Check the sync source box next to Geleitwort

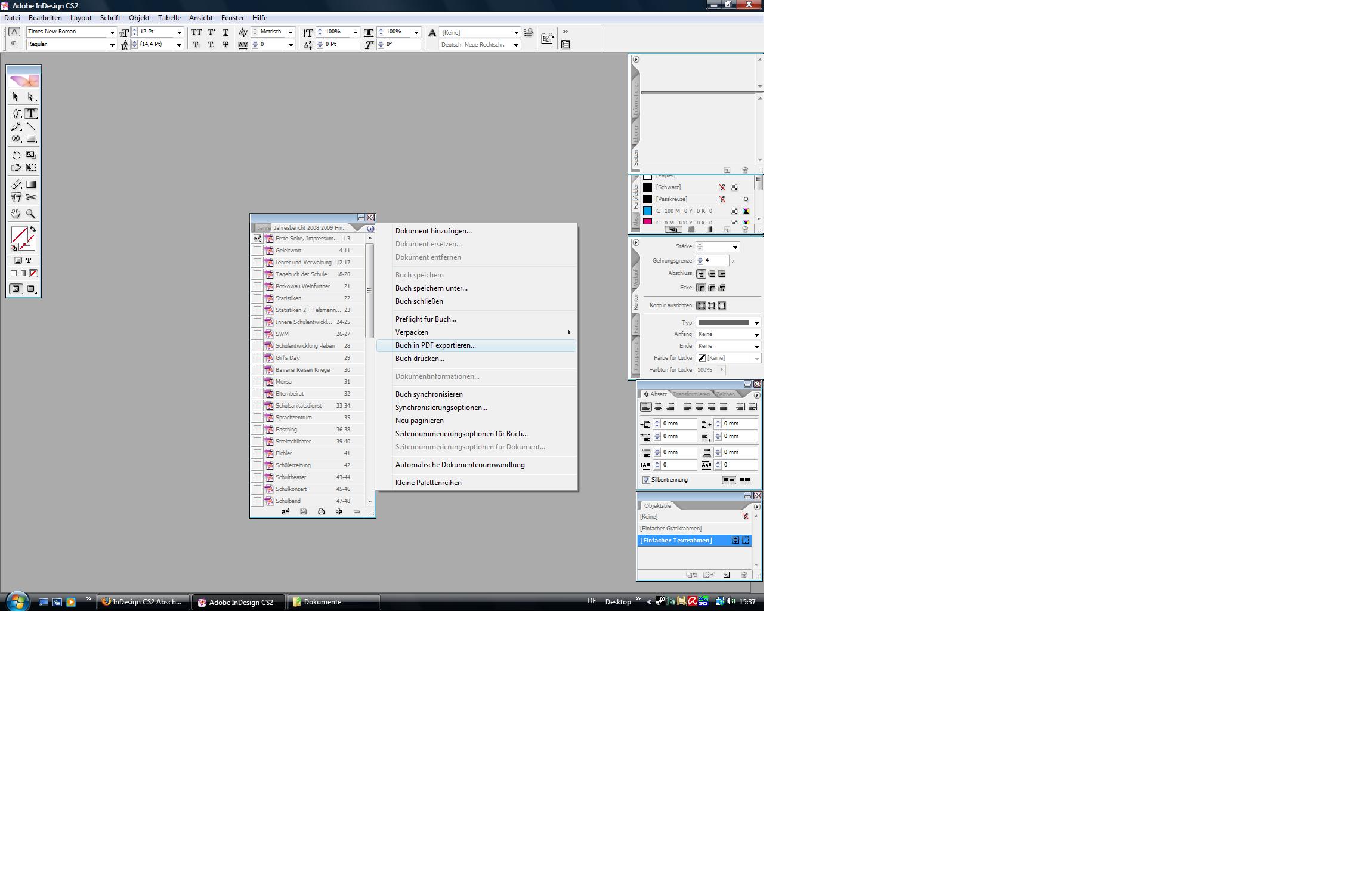click(257, 251)
